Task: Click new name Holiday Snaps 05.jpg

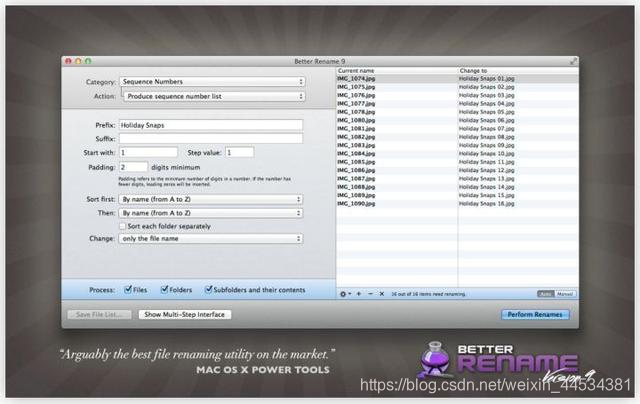Action: click(x=487, y=112)
